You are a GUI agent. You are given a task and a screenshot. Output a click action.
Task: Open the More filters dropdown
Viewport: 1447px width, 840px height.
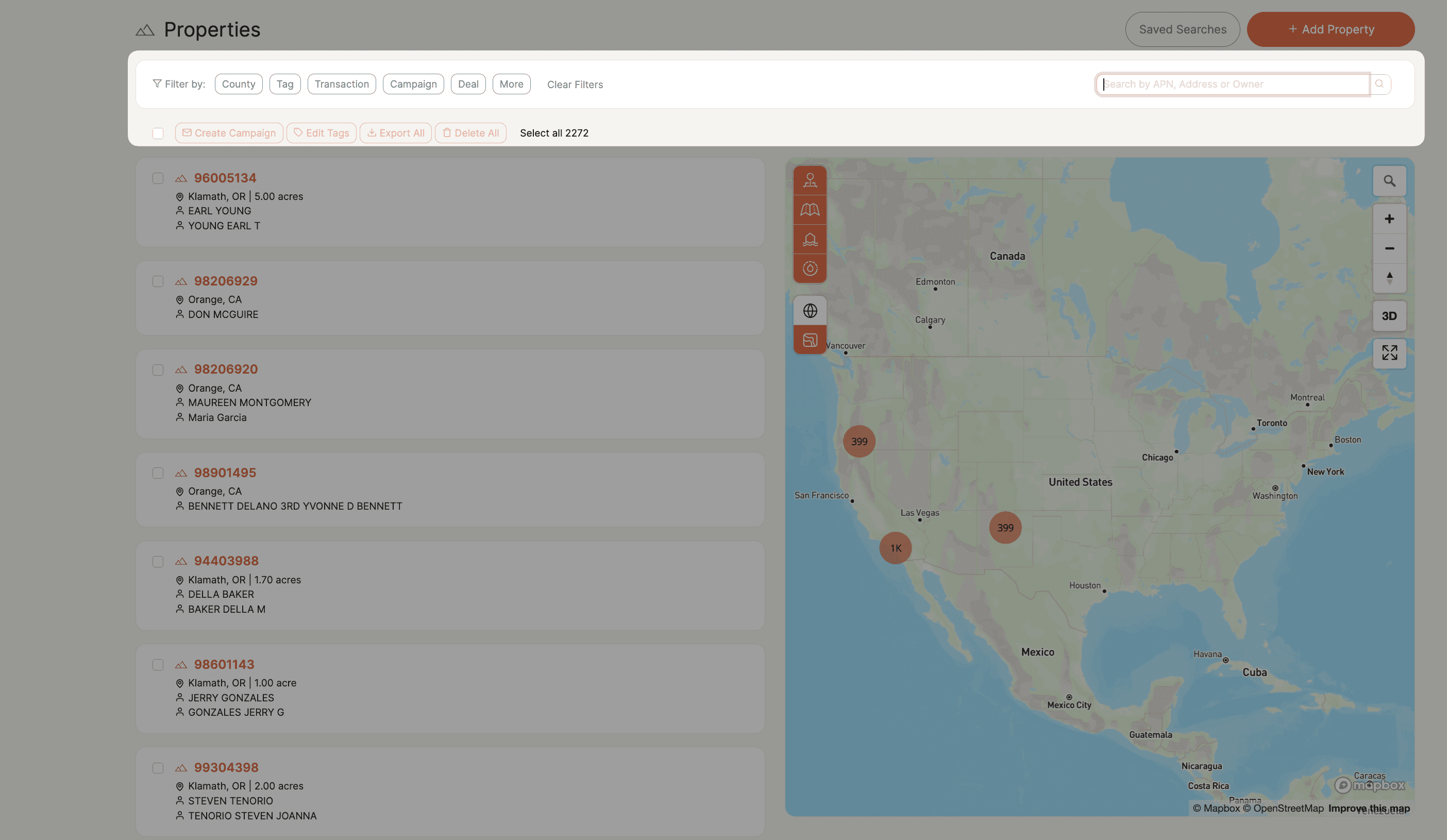coord(511,84)
